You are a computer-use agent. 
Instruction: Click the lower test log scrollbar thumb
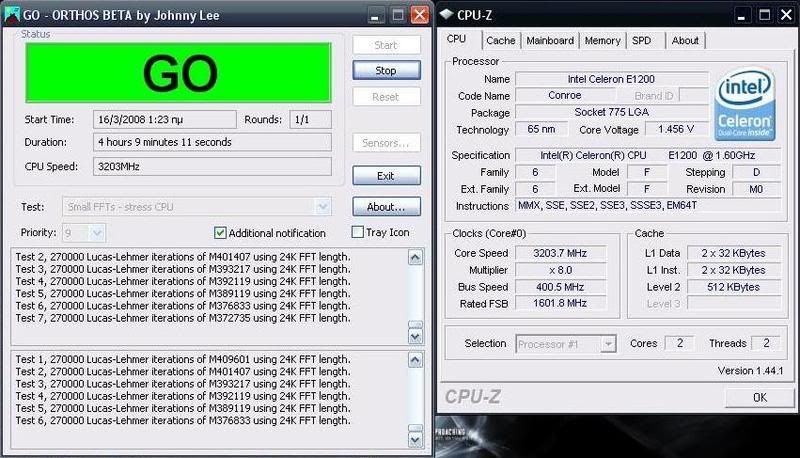coord(415,428)
